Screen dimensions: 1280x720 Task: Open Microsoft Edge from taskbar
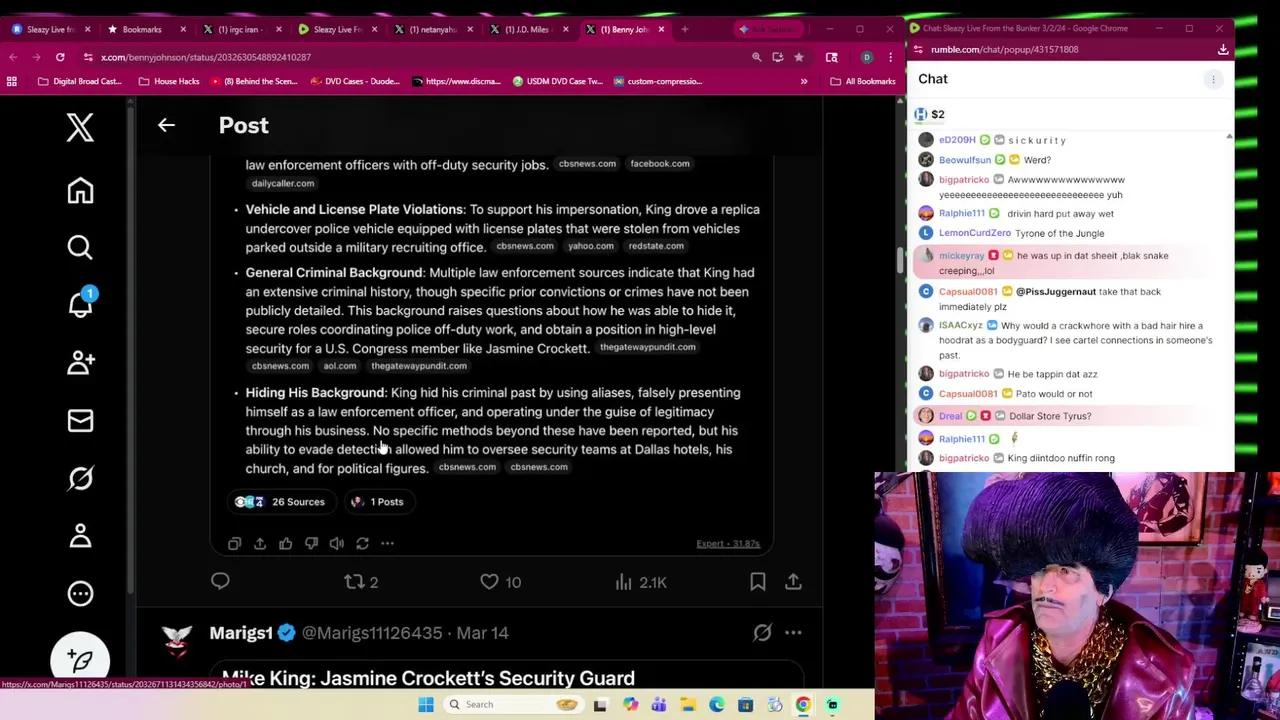click(717, 704)
